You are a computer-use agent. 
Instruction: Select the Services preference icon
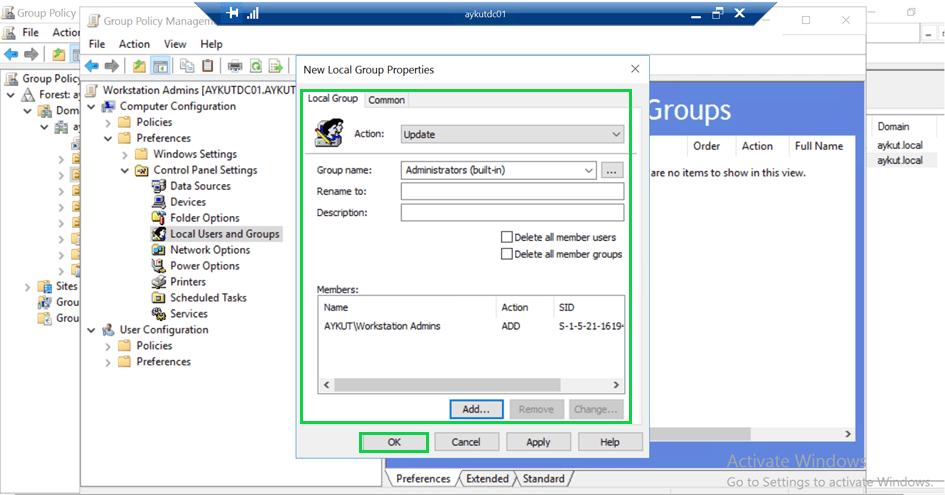pyautogui.click(x=159, y=314)
